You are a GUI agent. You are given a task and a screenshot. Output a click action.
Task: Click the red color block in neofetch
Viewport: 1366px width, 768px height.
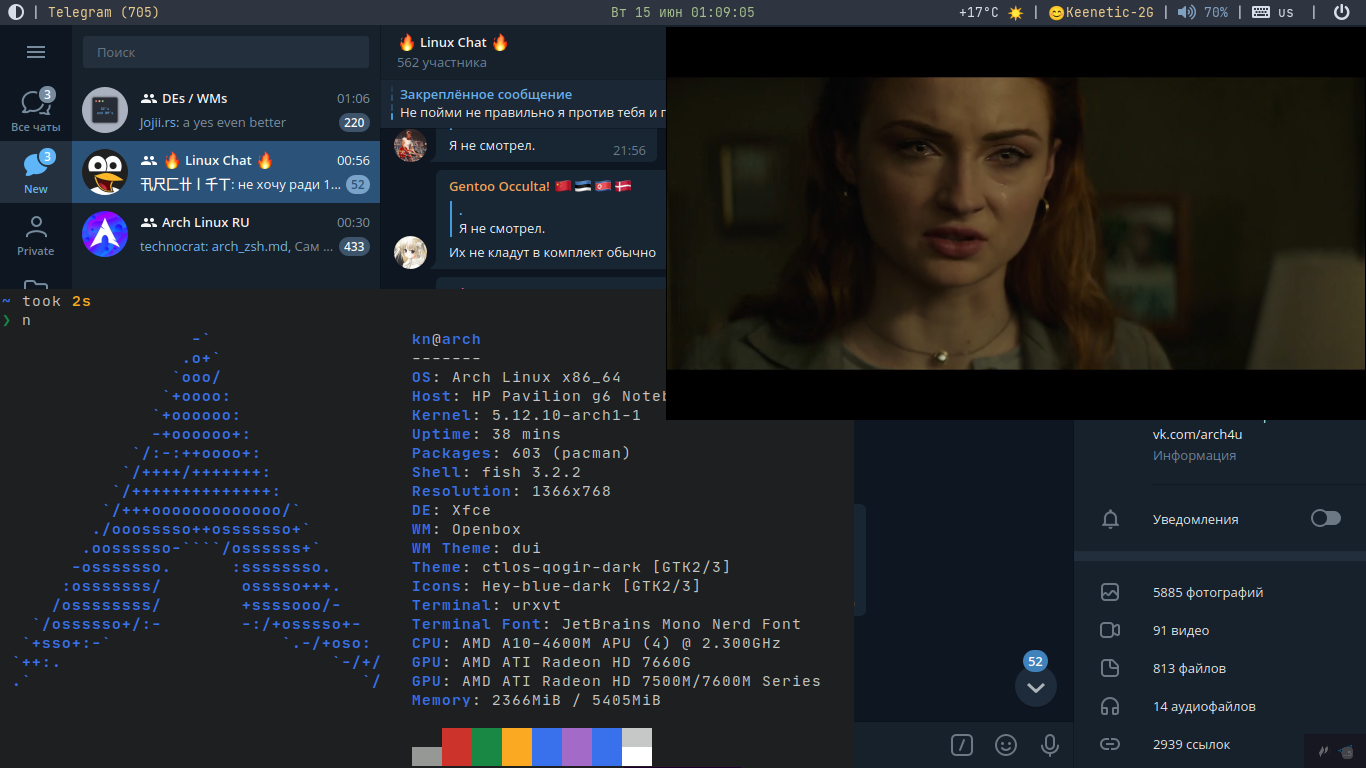(x=457, y=747)
